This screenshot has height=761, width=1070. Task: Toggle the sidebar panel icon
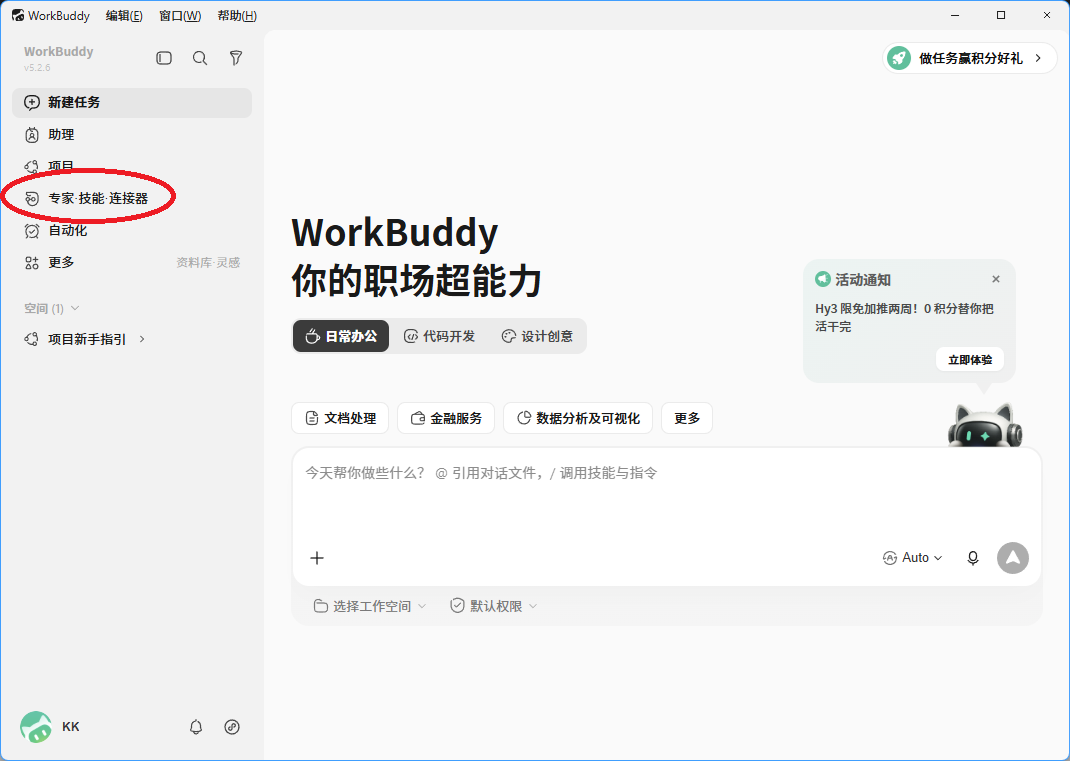[x=164, y=58]
